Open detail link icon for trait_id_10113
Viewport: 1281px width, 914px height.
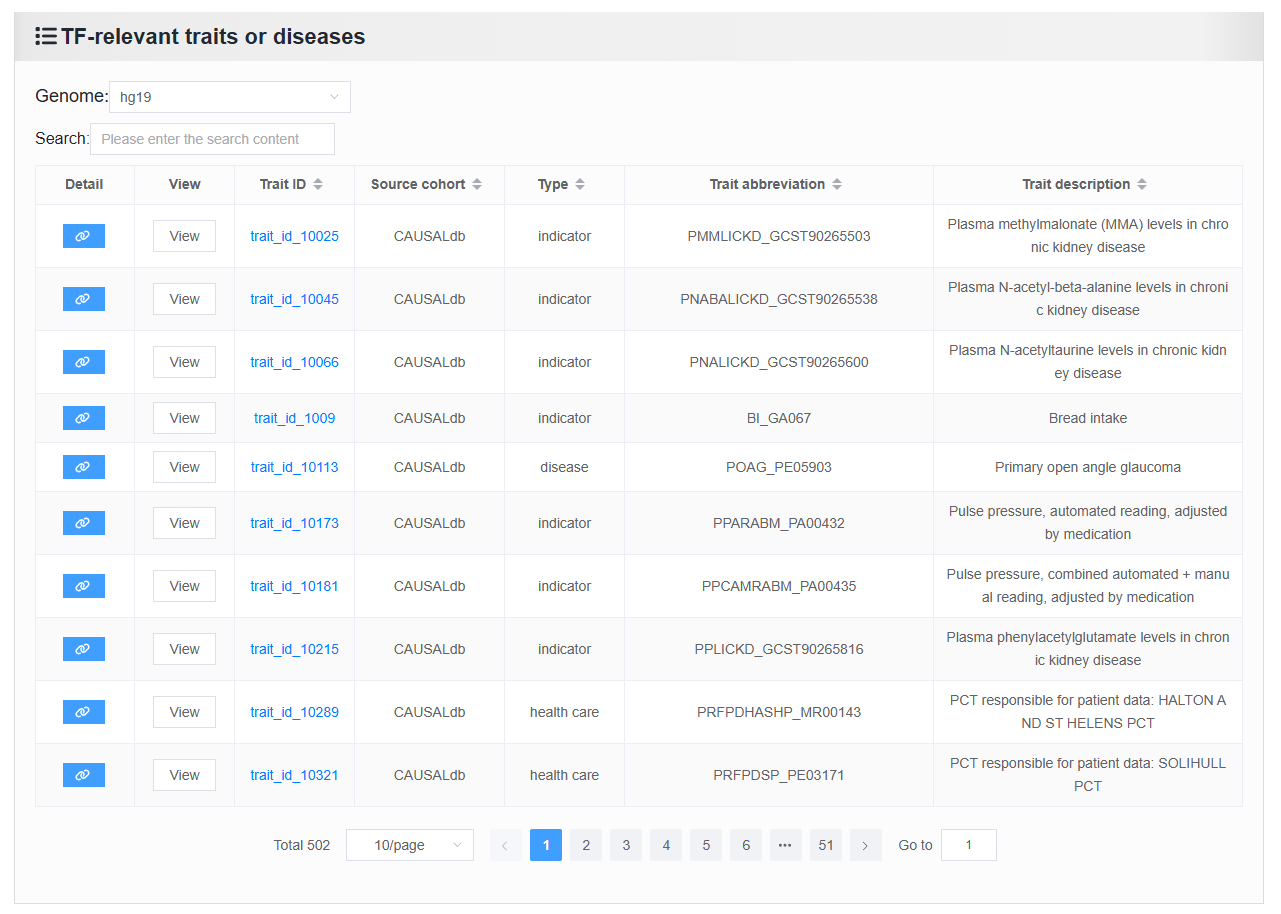(84, 467)
